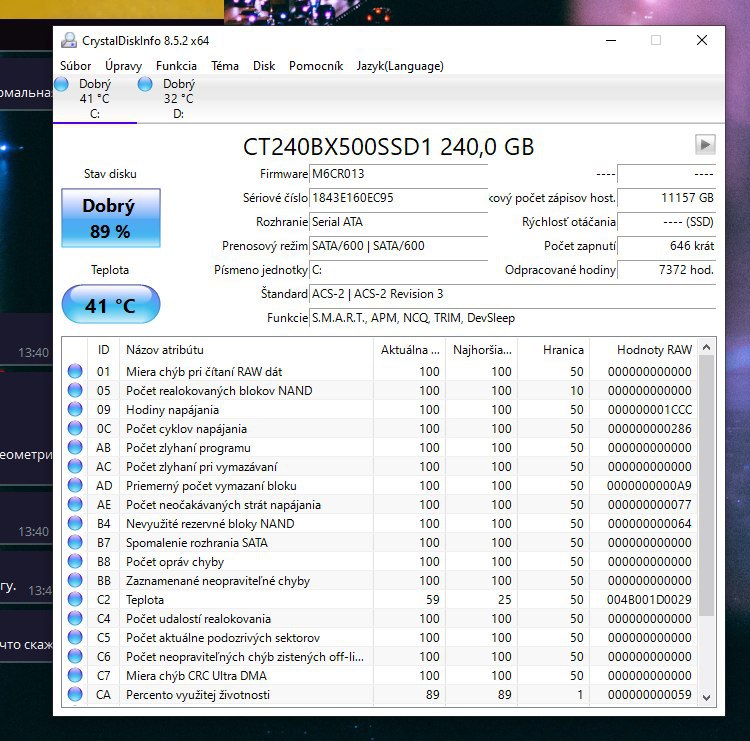Viewport: 750px width, 741px height.
Task: Open the Funkcia menu
Action: click(x=176, y=66)
